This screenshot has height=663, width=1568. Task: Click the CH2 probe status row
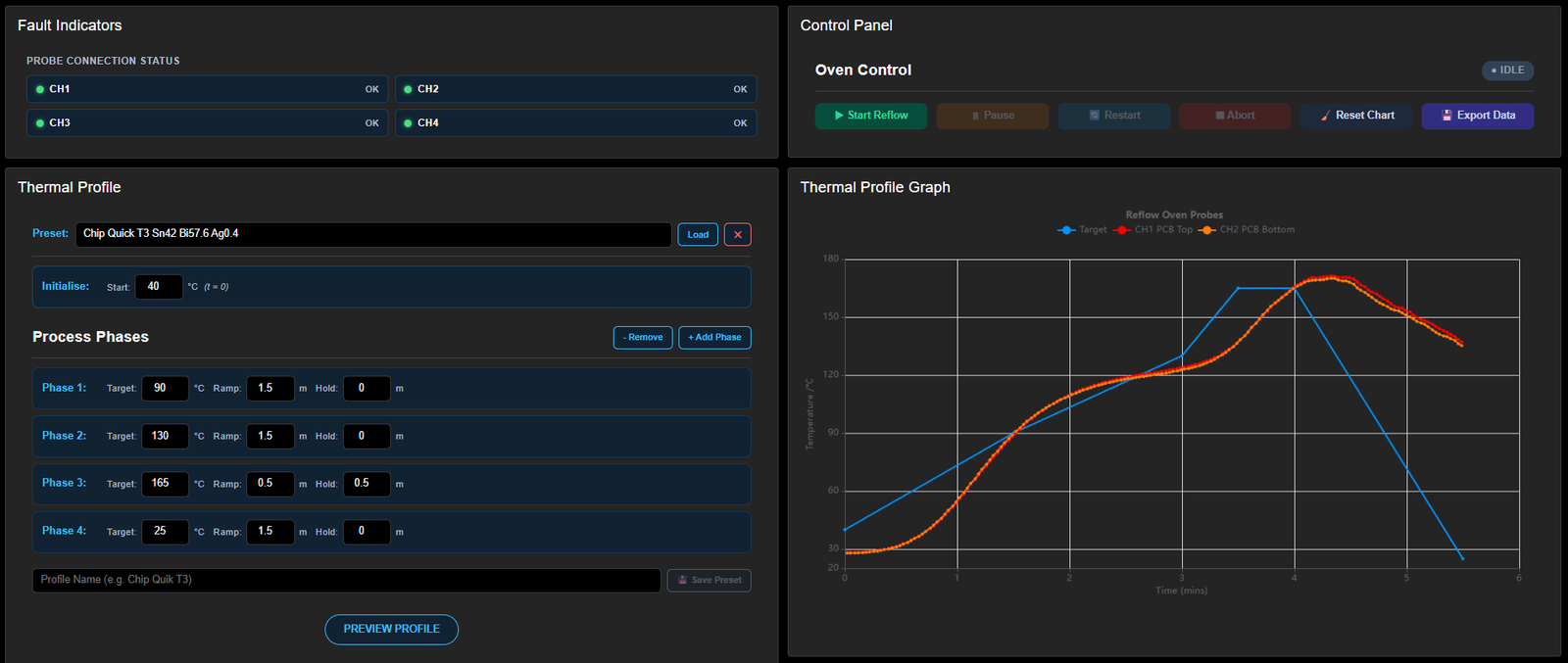pyautogui.click(x=576, y=89)
